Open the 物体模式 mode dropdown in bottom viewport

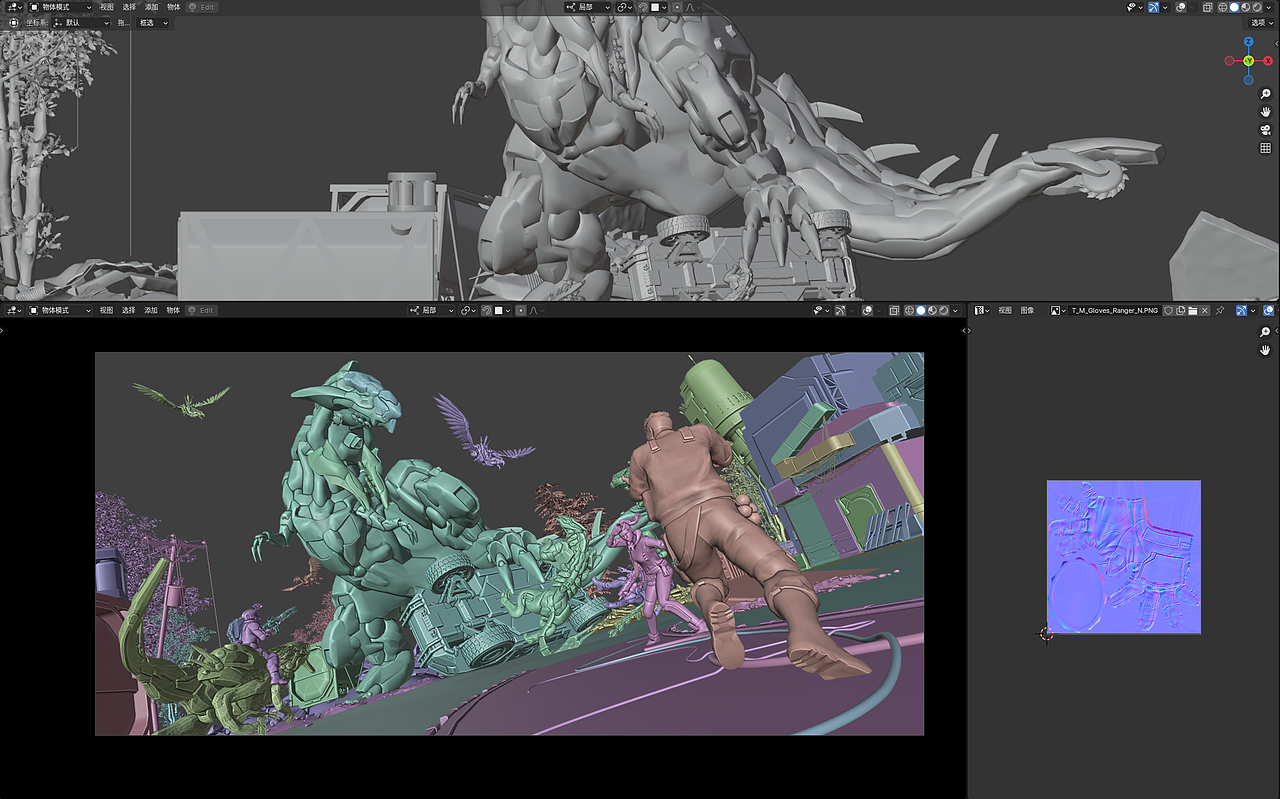[x=60, y=310]
